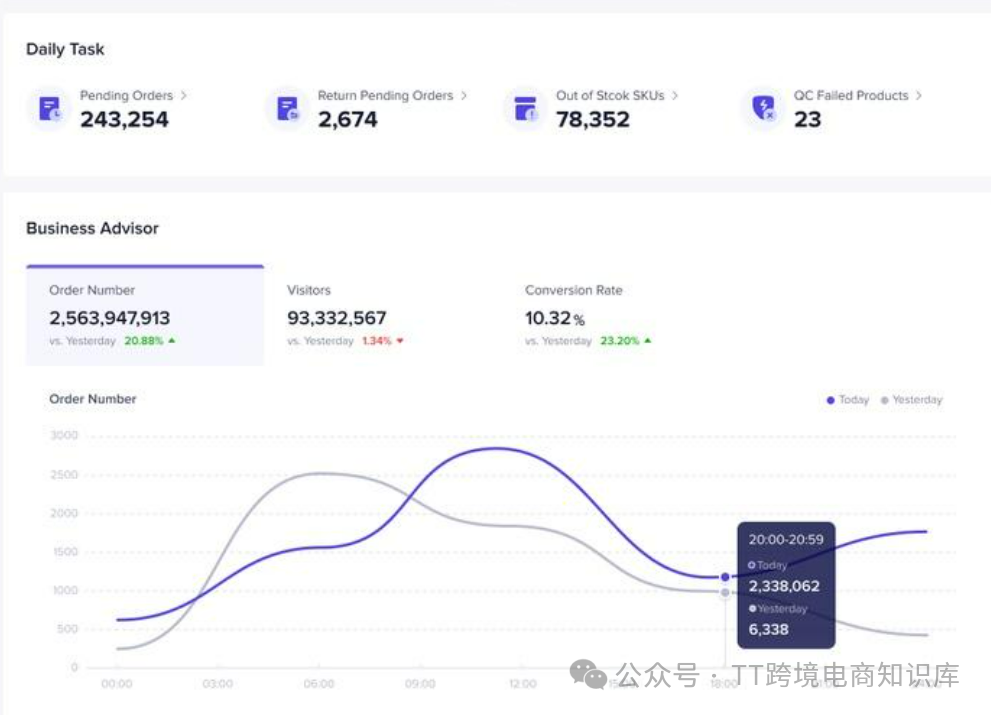Click the 243,254 pending orders value
Image resolution: width=991 pixels, height=715 pixels.
click(125, 119)
